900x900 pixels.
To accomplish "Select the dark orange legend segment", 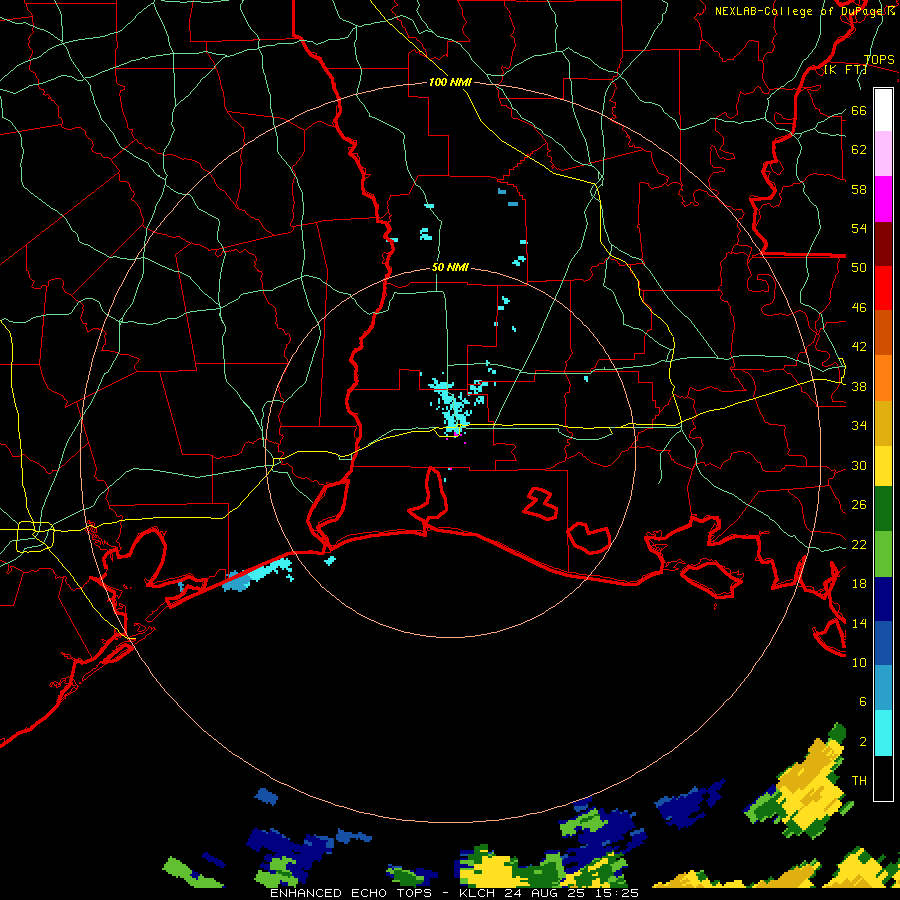I will tap(883, 332).
